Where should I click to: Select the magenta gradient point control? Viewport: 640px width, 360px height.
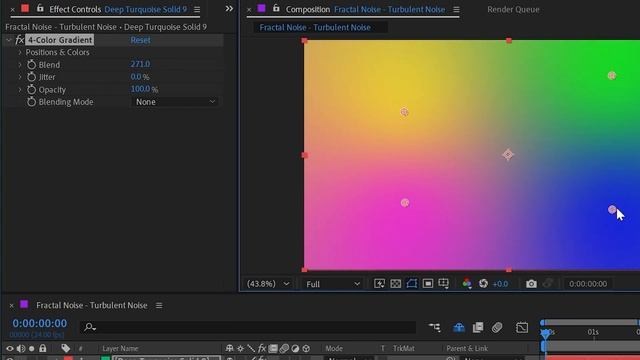[x=404, y=203]
